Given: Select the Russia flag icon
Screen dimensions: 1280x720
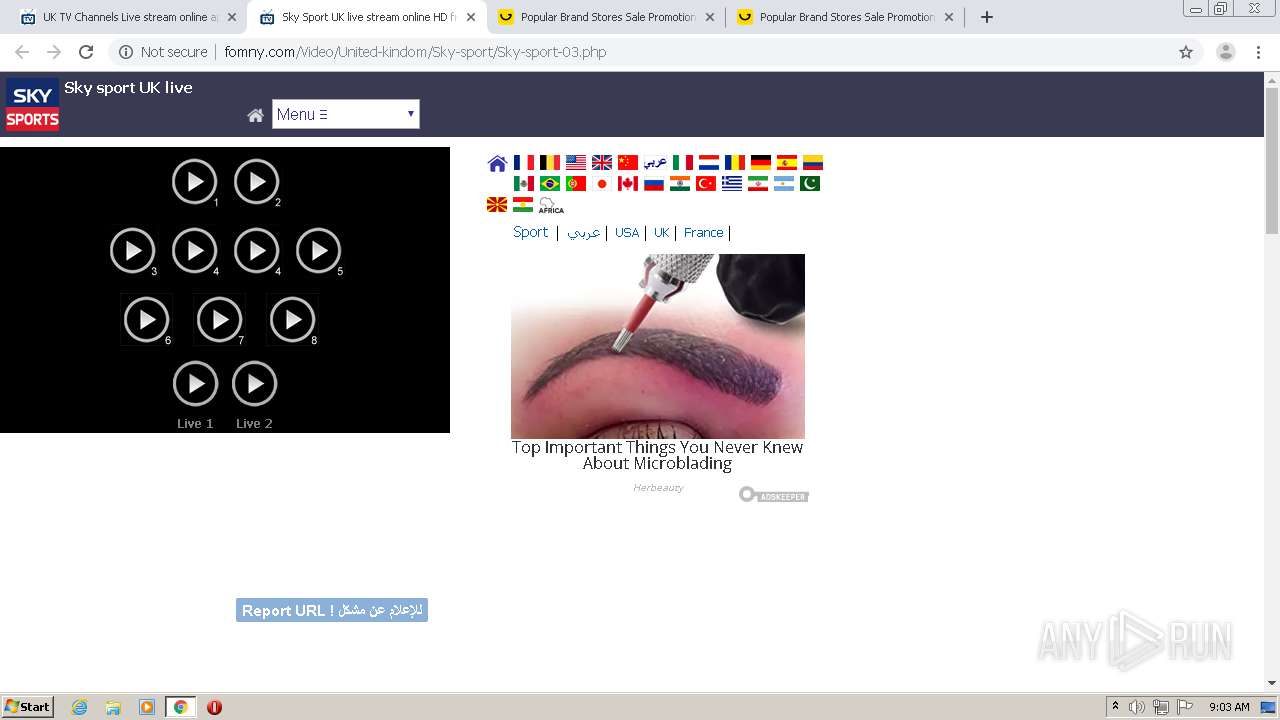Looking at the screenshot, I should pyautogui.click(x=654, y=183).
